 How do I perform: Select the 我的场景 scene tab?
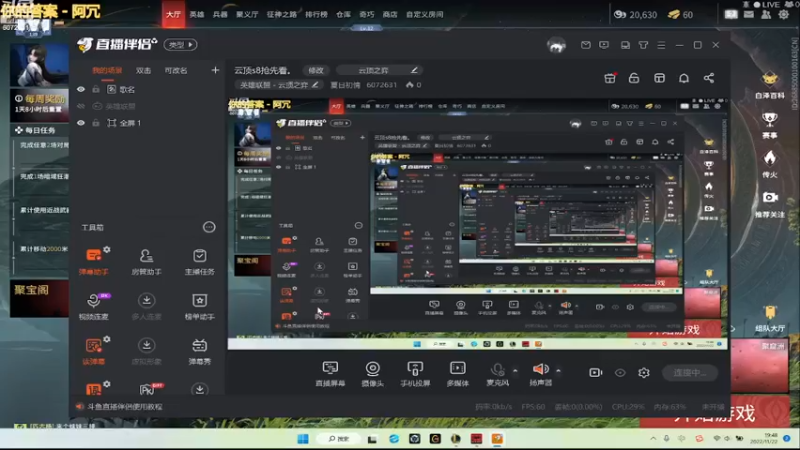pyautogui.click(x=107, y=70)
